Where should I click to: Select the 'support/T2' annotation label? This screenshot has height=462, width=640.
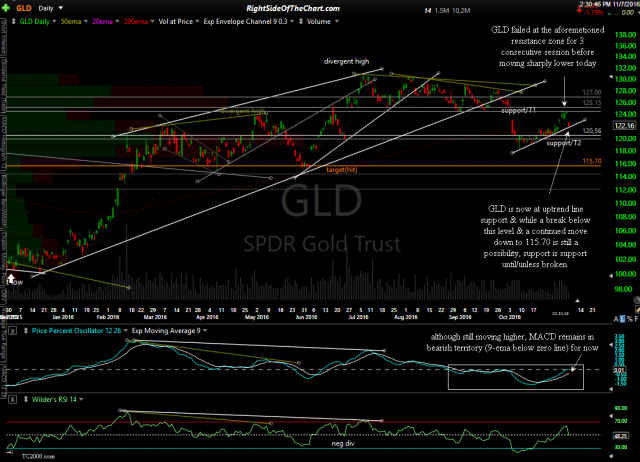[x=564, y=143]
